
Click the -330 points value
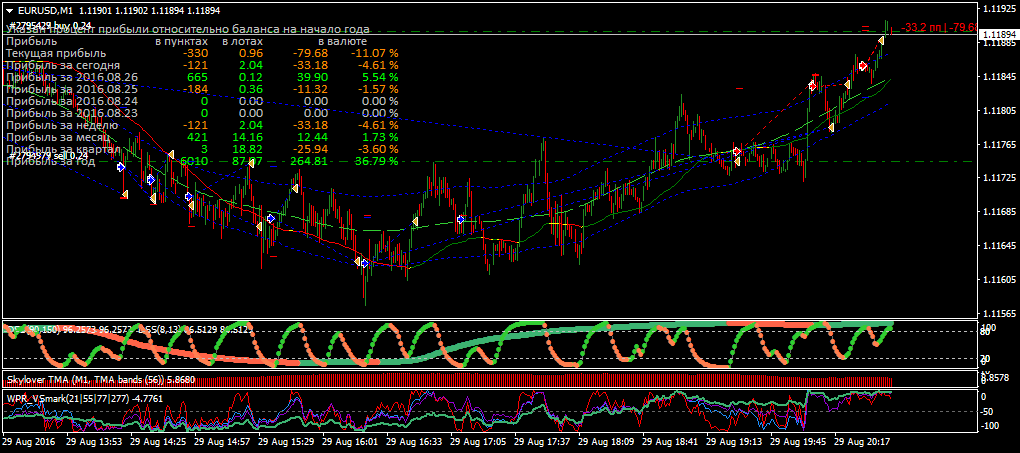click(x=195, y=53)
